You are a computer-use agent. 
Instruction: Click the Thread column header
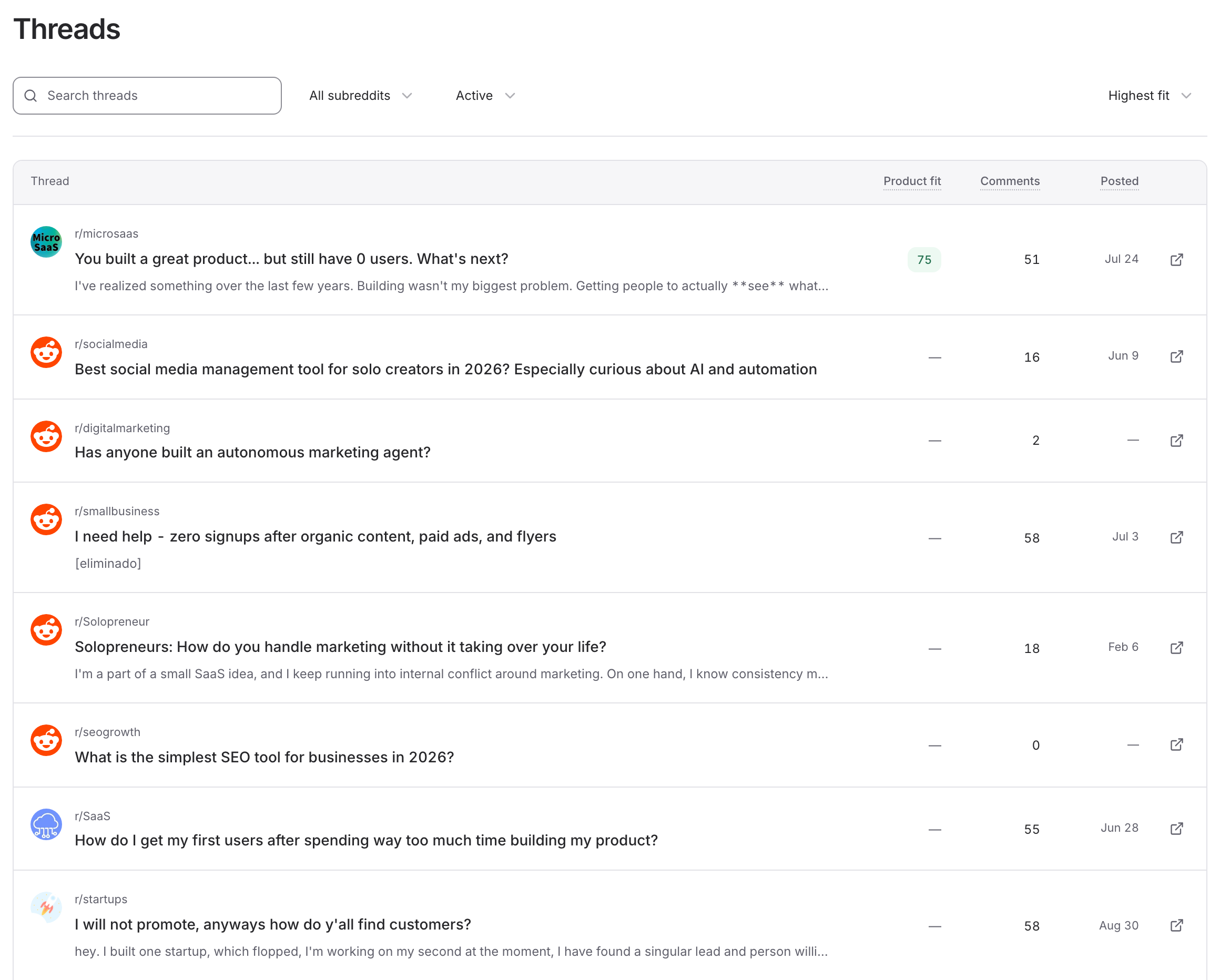tap(50, 181)
